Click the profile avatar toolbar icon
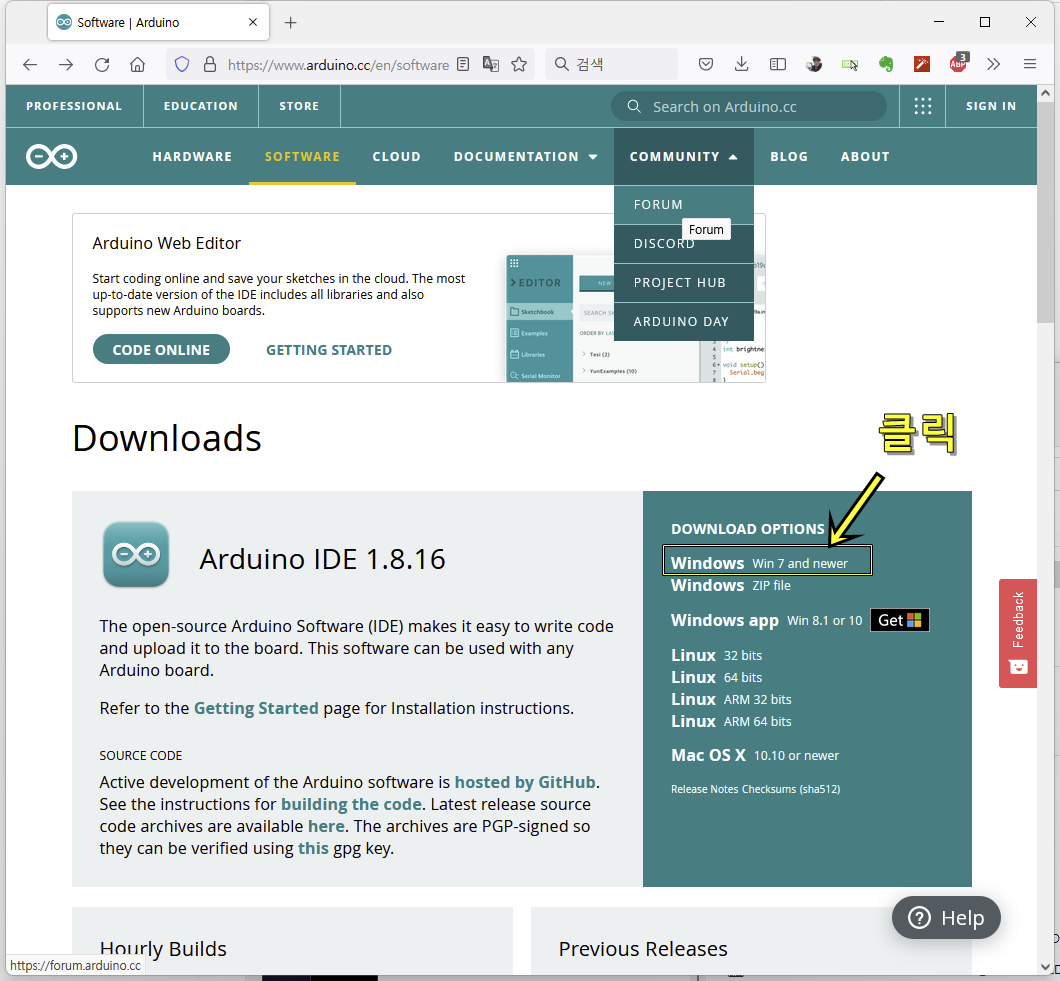Screen dimensions: 1060x981 pos(814,64)
